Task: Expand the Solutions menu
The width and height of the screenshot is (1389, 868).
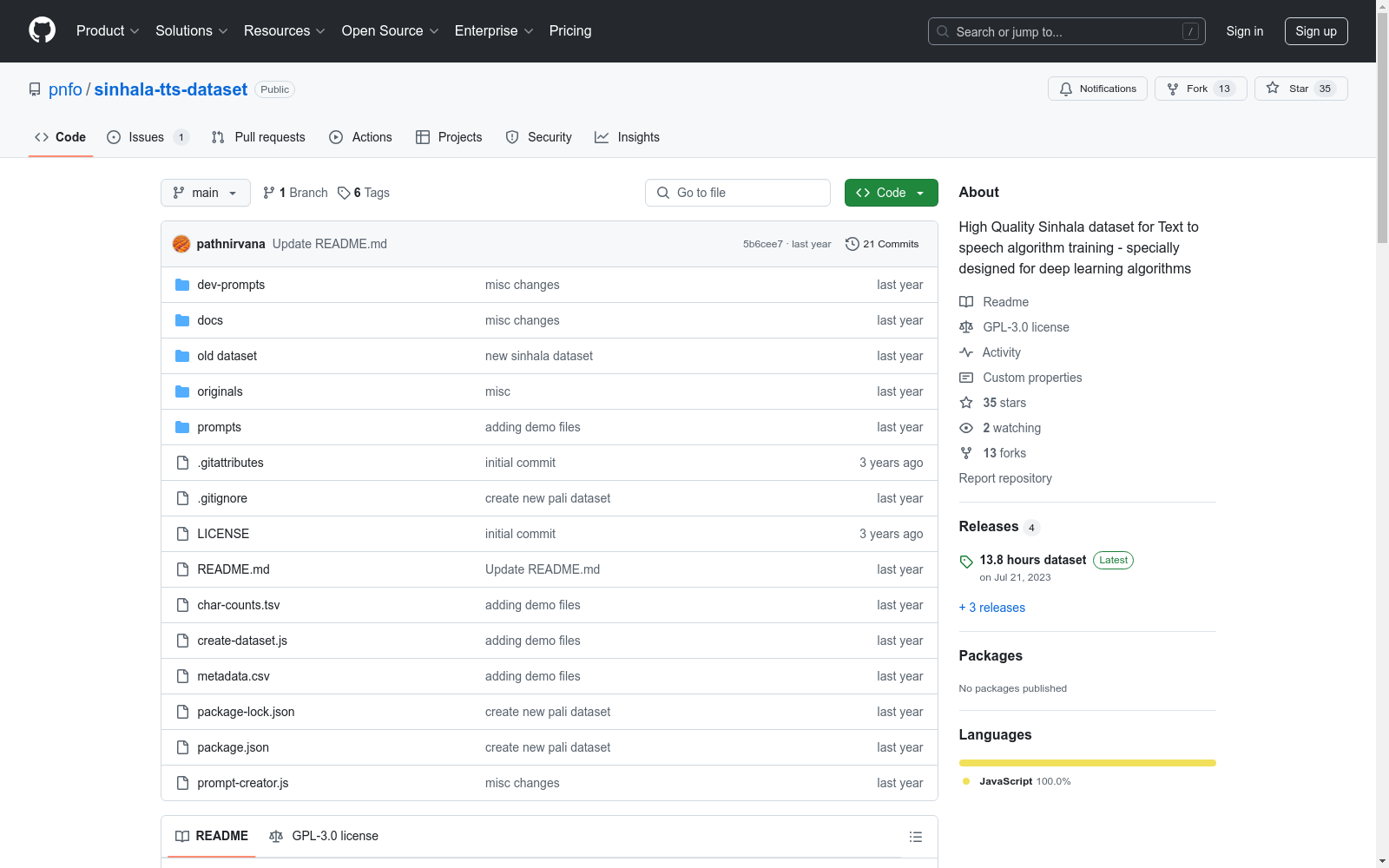Action: pos(192,31)
